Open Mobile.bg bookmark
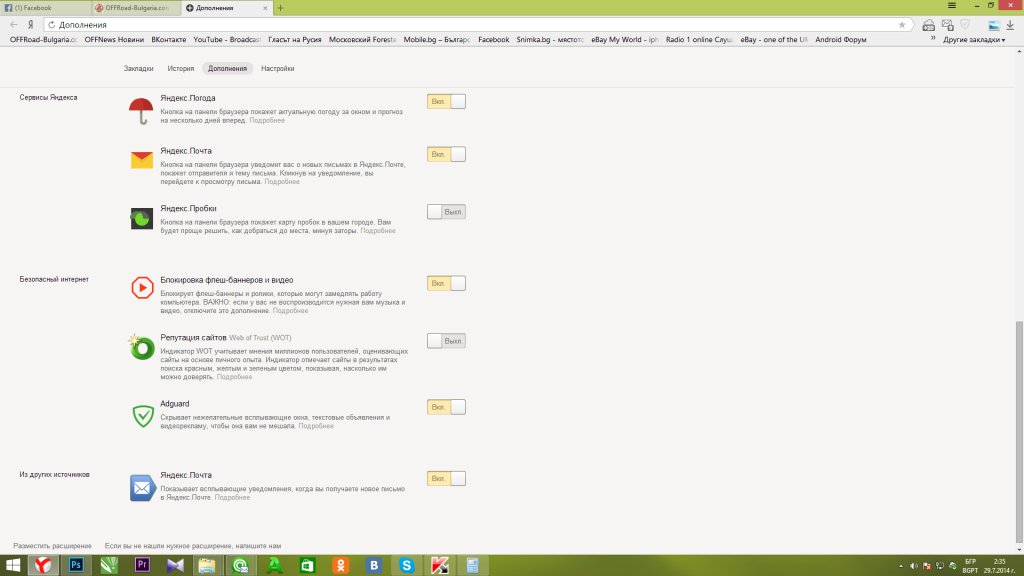The height and width of the screenshot is (576, 1024). 436,40
